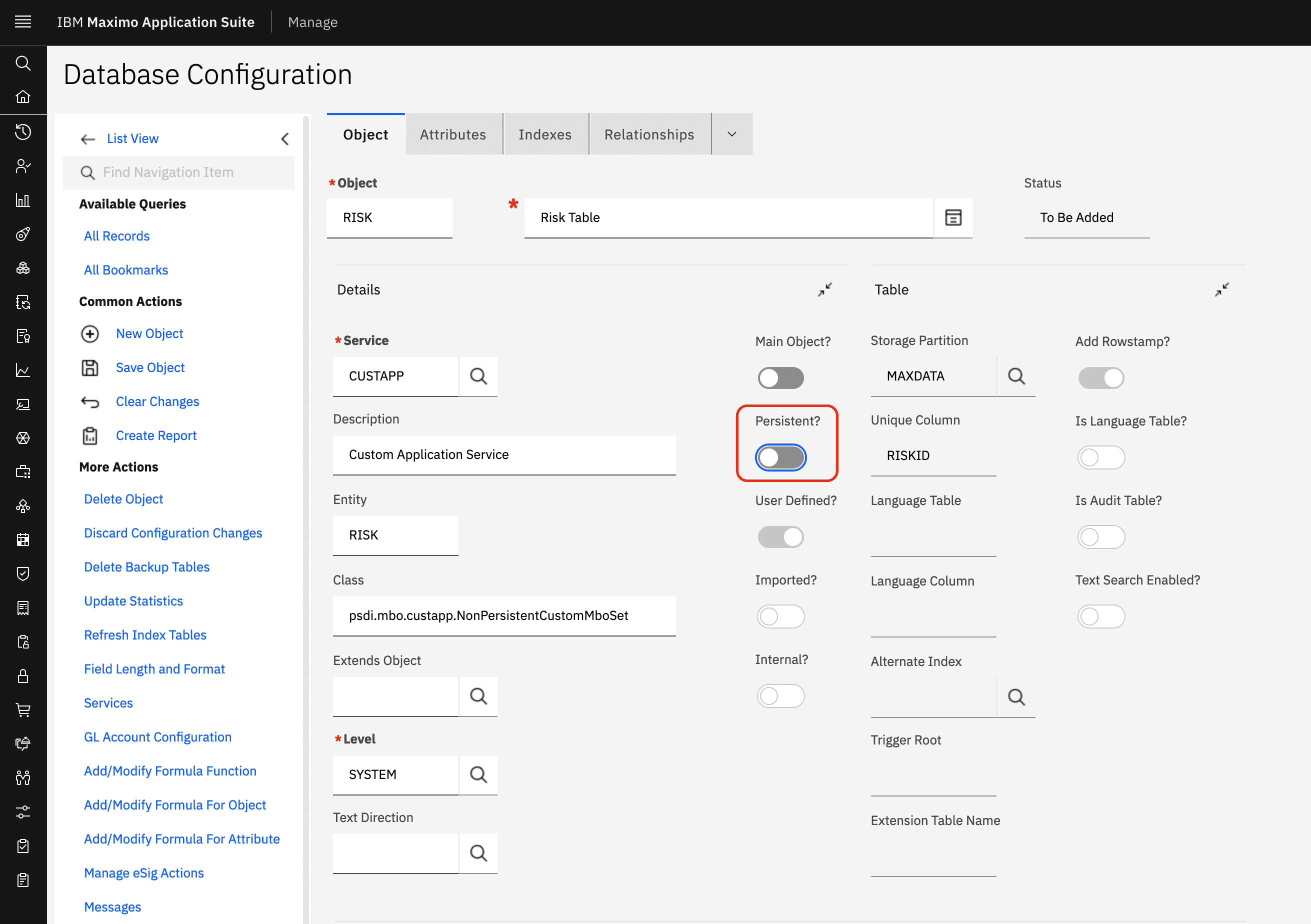Viewport: 1311px width, 924px height.
Task: Click Delete Backup Tables link
Action: [x=146, y=567]
